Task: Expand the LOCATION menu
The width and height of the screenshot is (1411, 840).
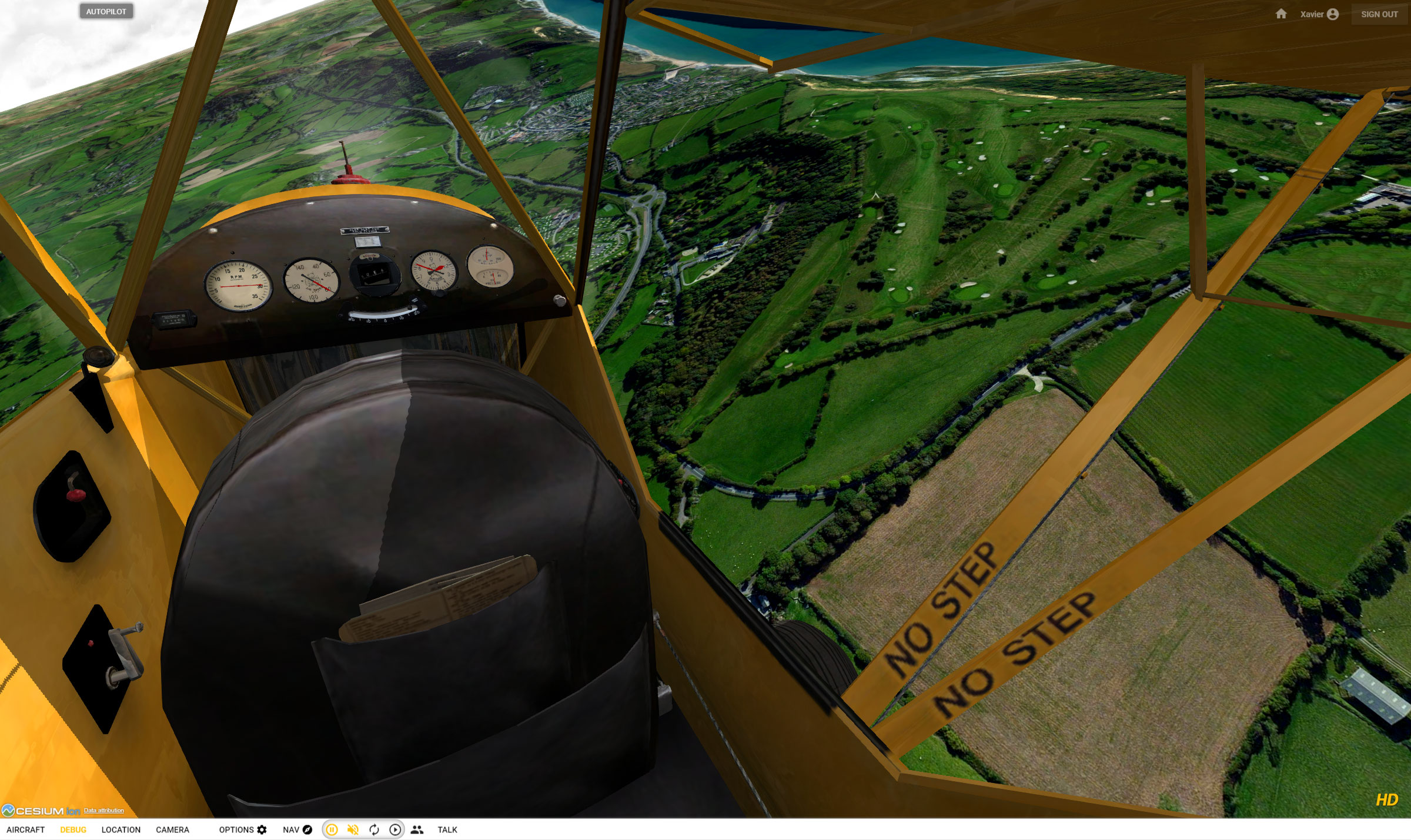Action: click(121, 829)
